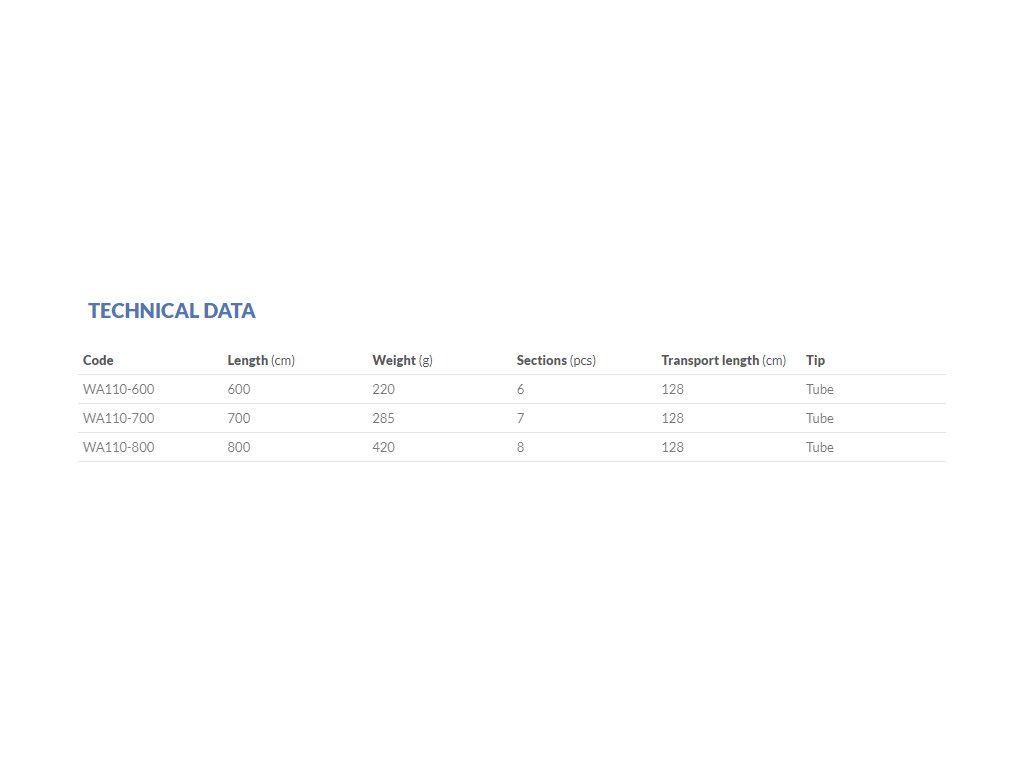The height and width of the screenshot is (768, 1024).
Task: Click Tube tip cell in WA110-700 row
Action: coord(820,418)
